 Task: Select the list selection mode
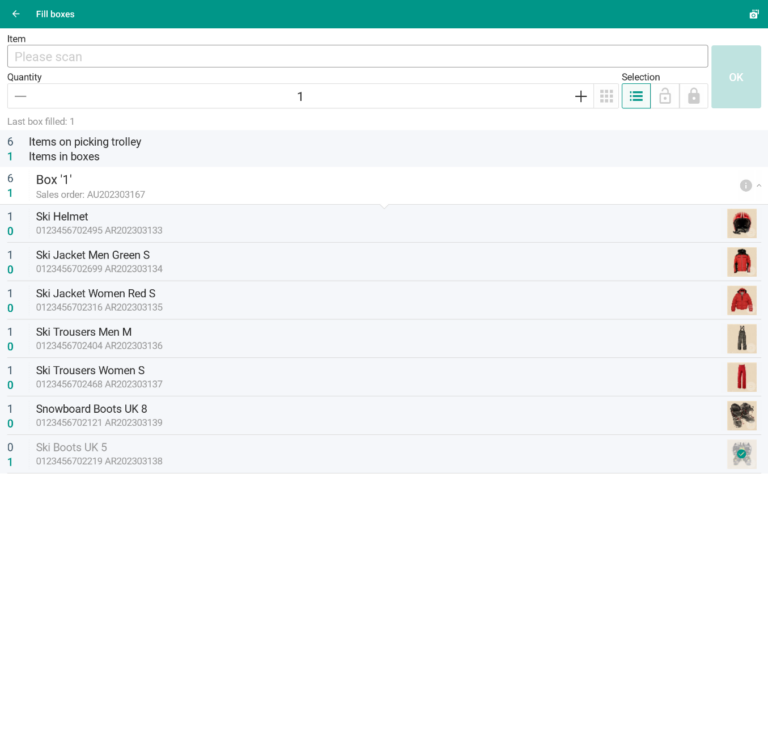tap(636, 96)
